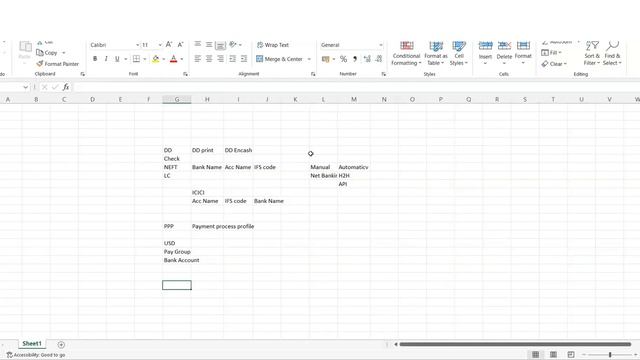Align cell text to the left
This screenshot has height=360, width=640.
click(198, 59)
